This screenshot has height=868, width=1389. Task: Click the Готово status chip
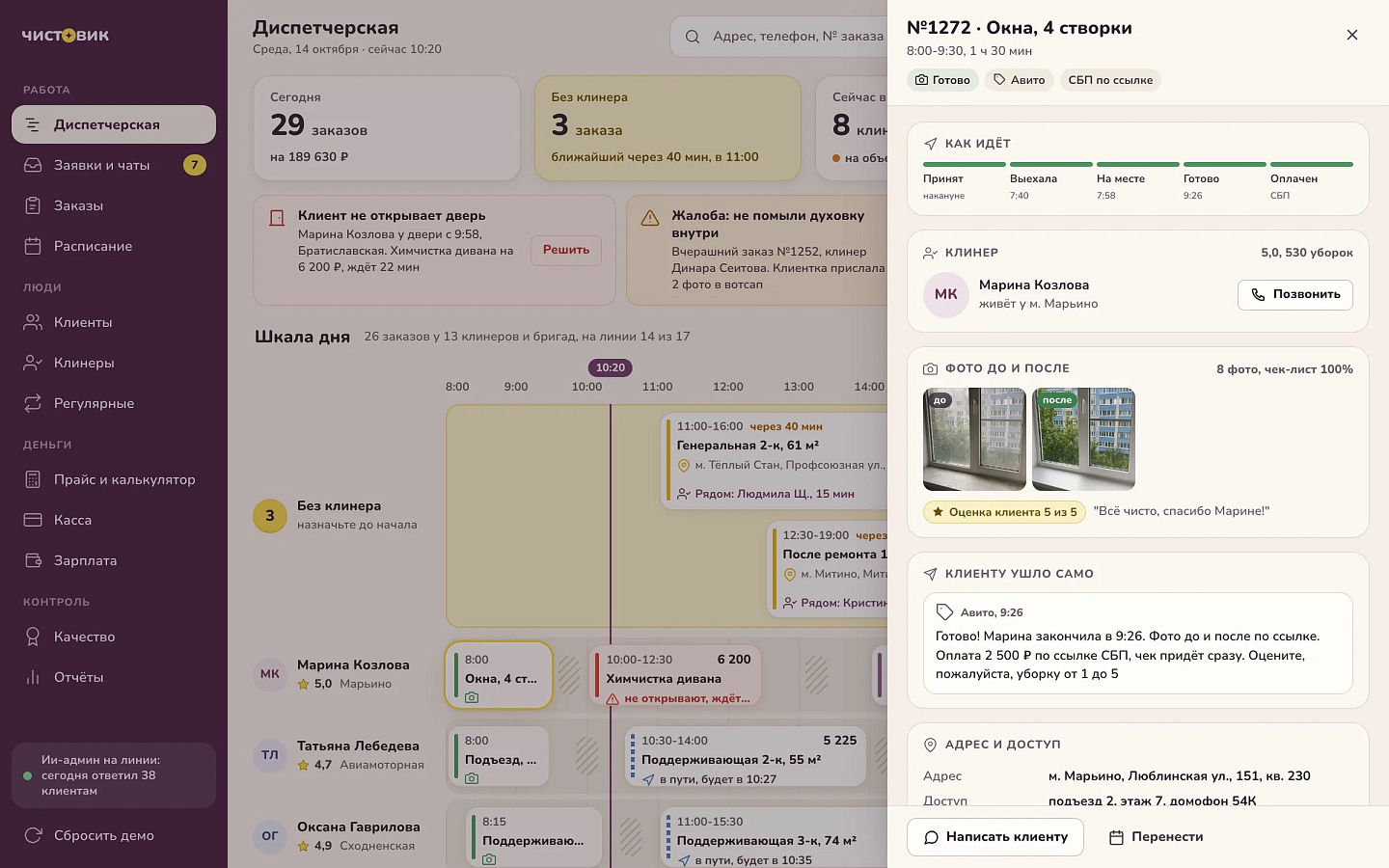pyautogui.click(x=942, y=80)
